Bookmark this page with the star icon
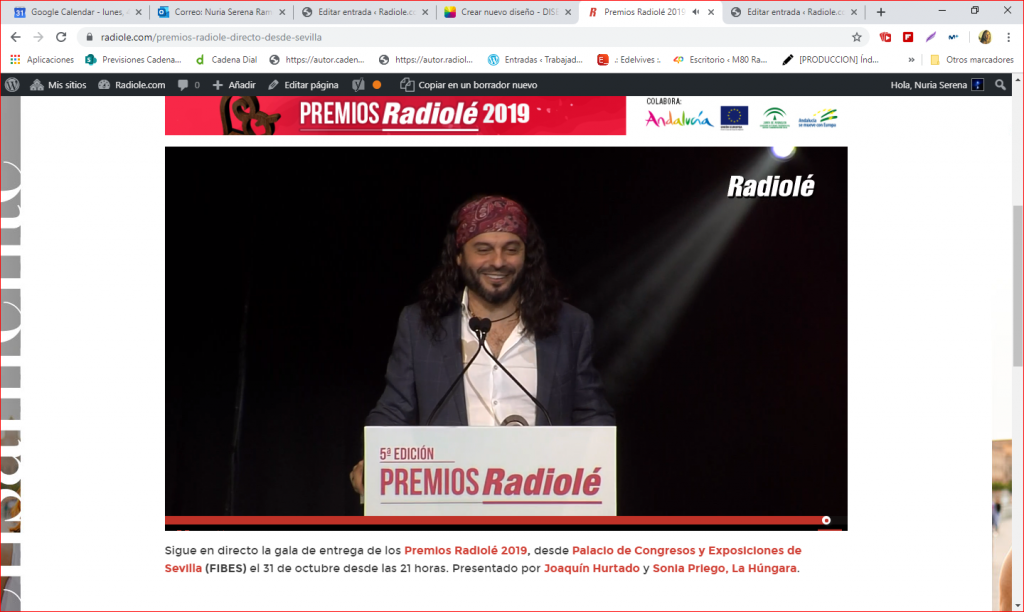1024x612 pixels. (856, 37)
